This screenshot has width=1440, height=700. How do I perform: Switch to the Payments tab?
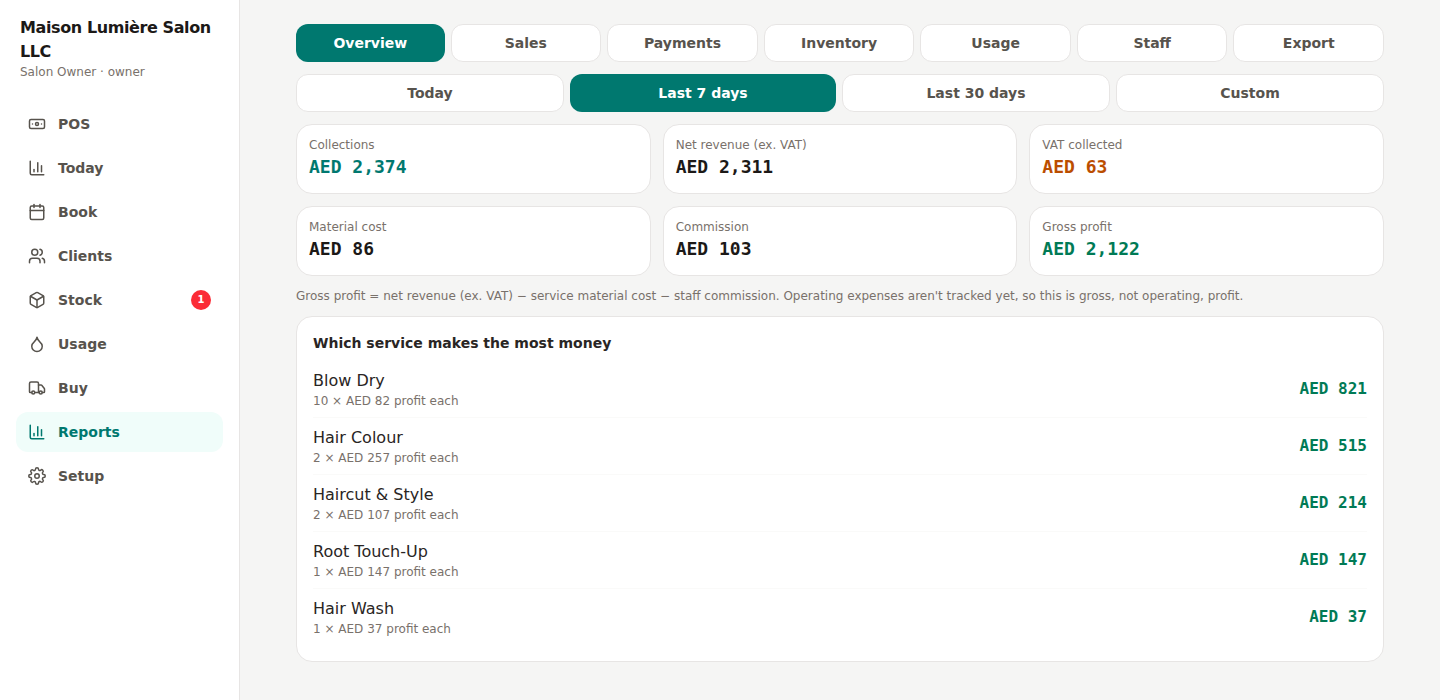682,43
